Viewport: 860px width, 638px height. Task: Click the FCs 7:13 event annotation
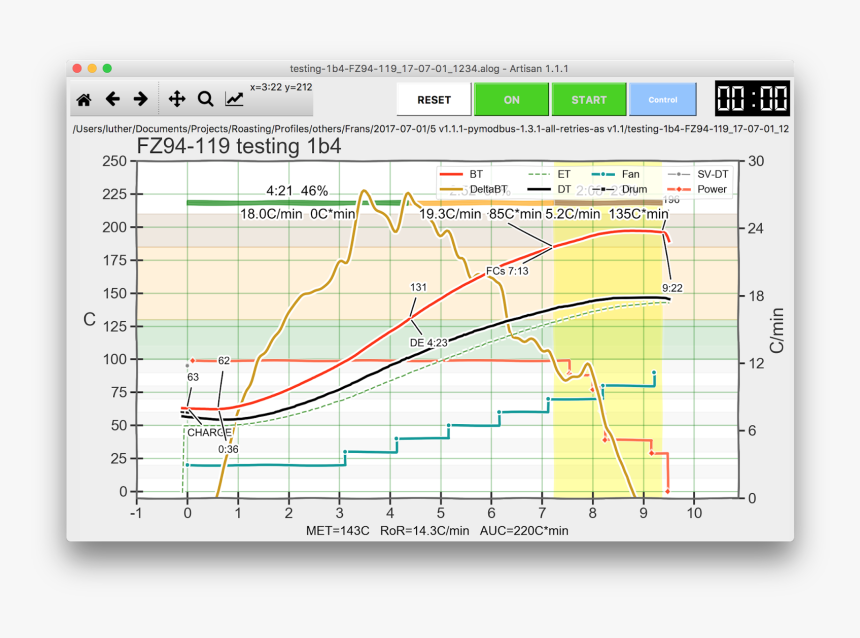click(x=506, y=271)
